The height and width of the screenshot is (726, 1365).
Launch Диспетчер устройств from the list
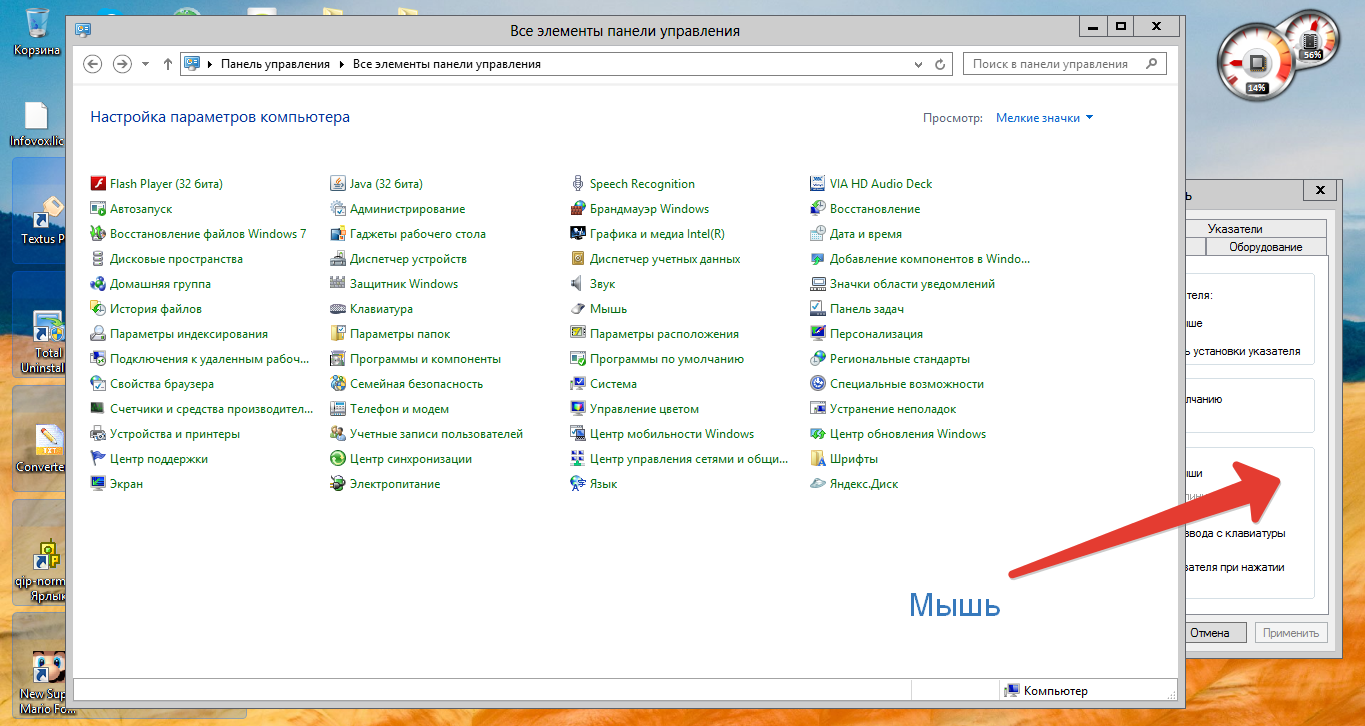click(x=408, y=259)
